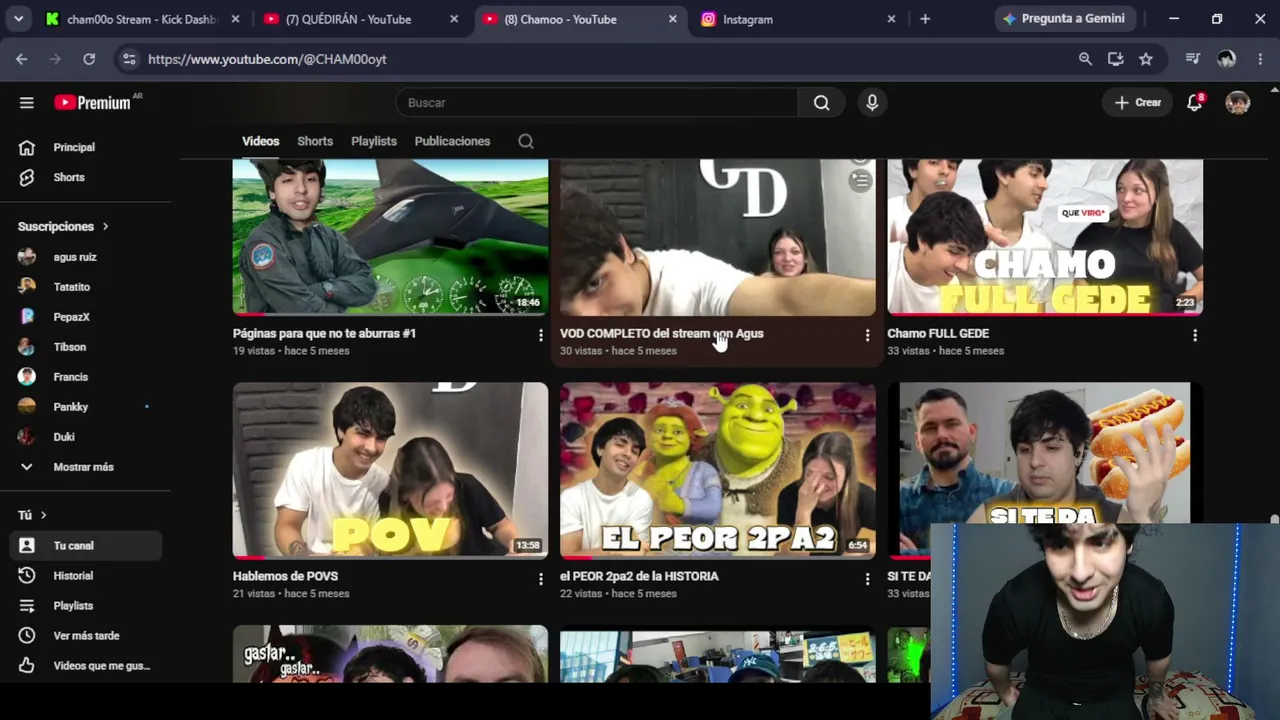Open the EL PEOR 2PA2 Shrek thumbnail
Viewport: 1280px width, 720px height.
[718, 470]
